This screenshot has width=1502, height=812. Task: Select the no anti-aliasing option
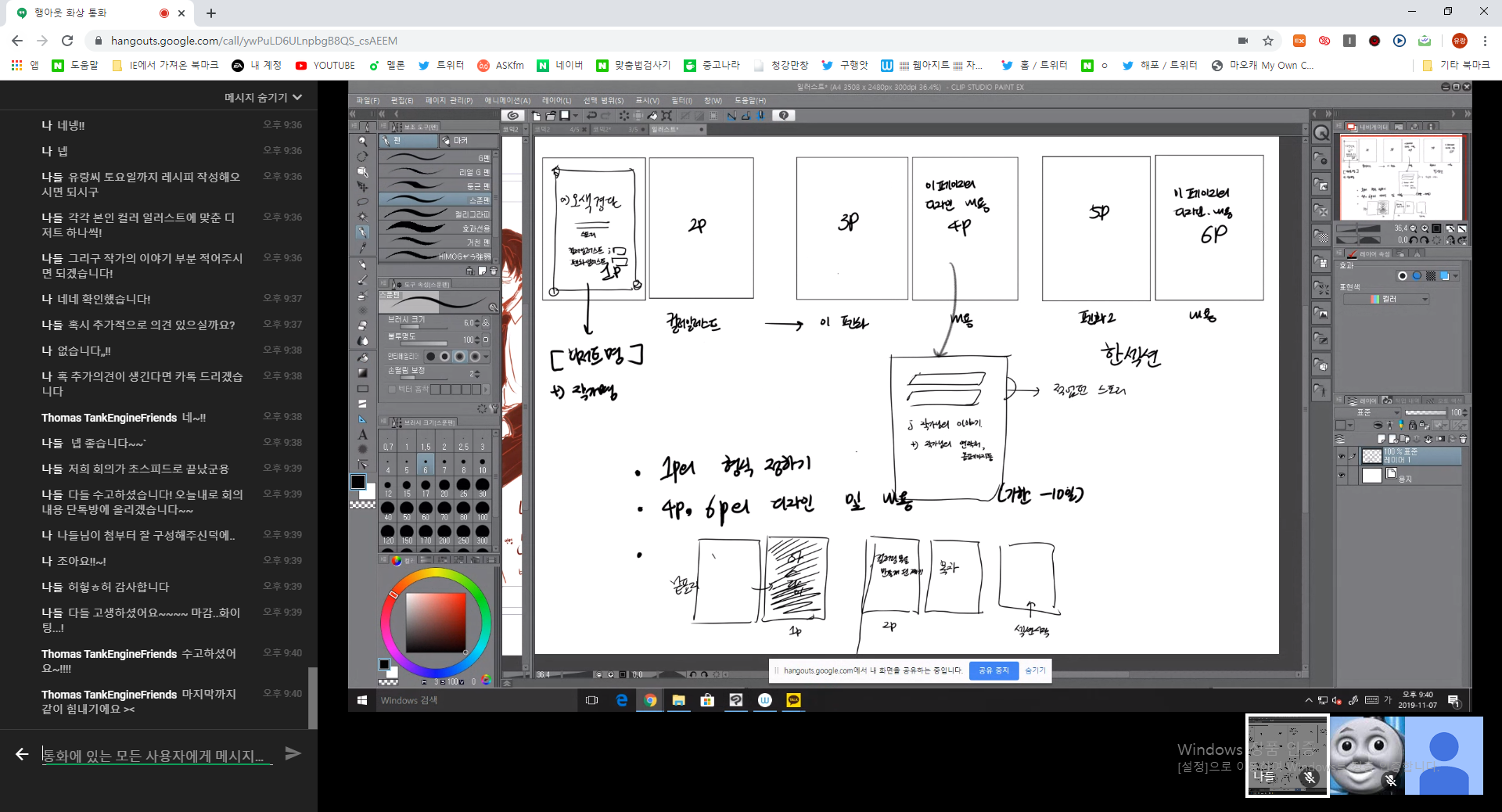[x=430, y=357]
